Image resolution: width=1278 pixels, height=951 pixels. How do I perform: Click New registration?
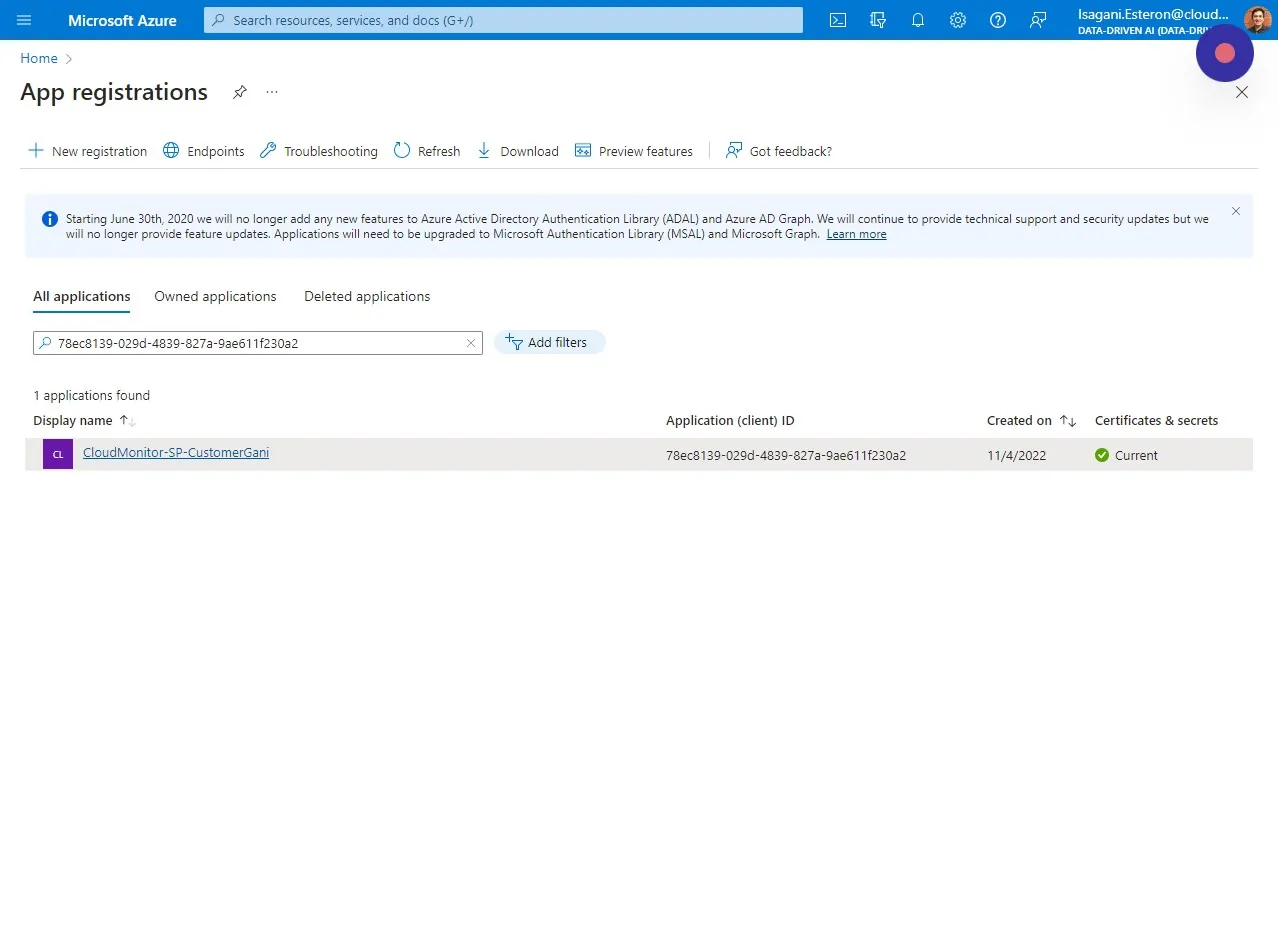point(87,151)
